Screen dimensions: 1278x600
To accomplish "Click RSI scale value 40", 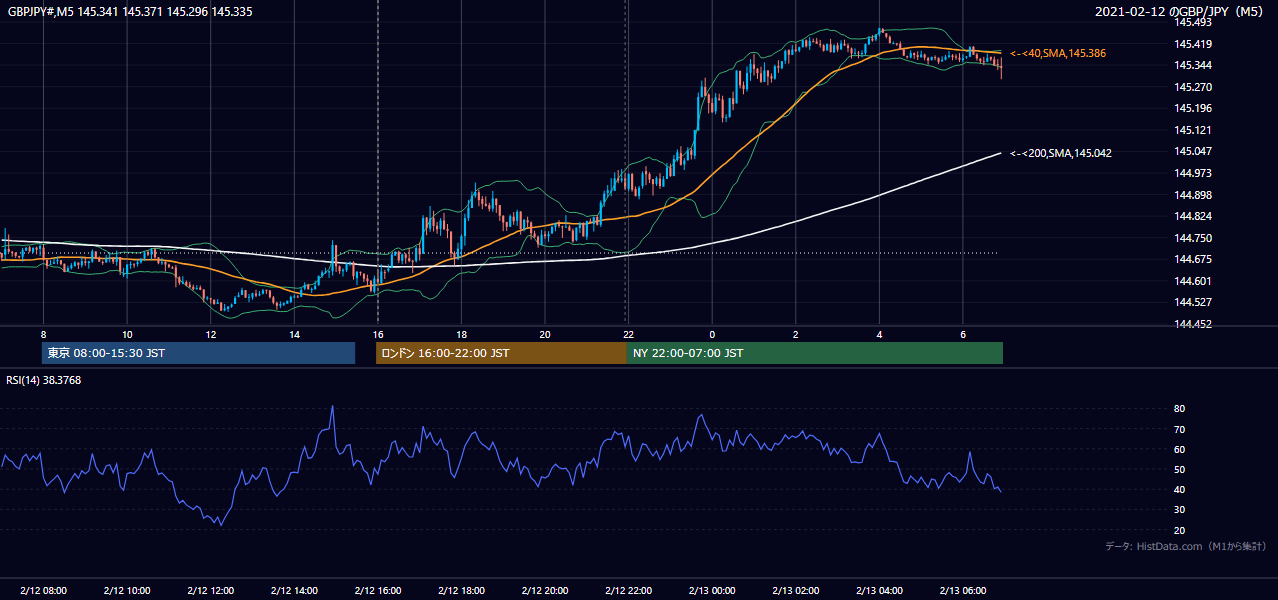I will 1180,489.
